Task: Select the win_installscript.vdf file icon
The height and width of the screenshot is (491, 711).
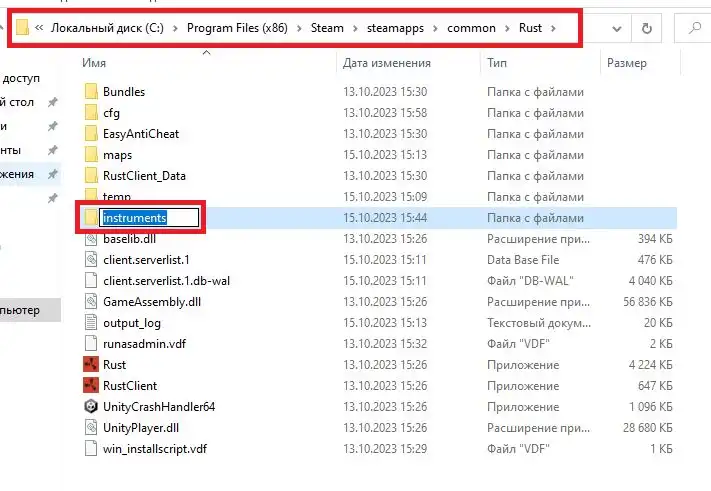Action: pyautogui.click(x=91, y=449)
